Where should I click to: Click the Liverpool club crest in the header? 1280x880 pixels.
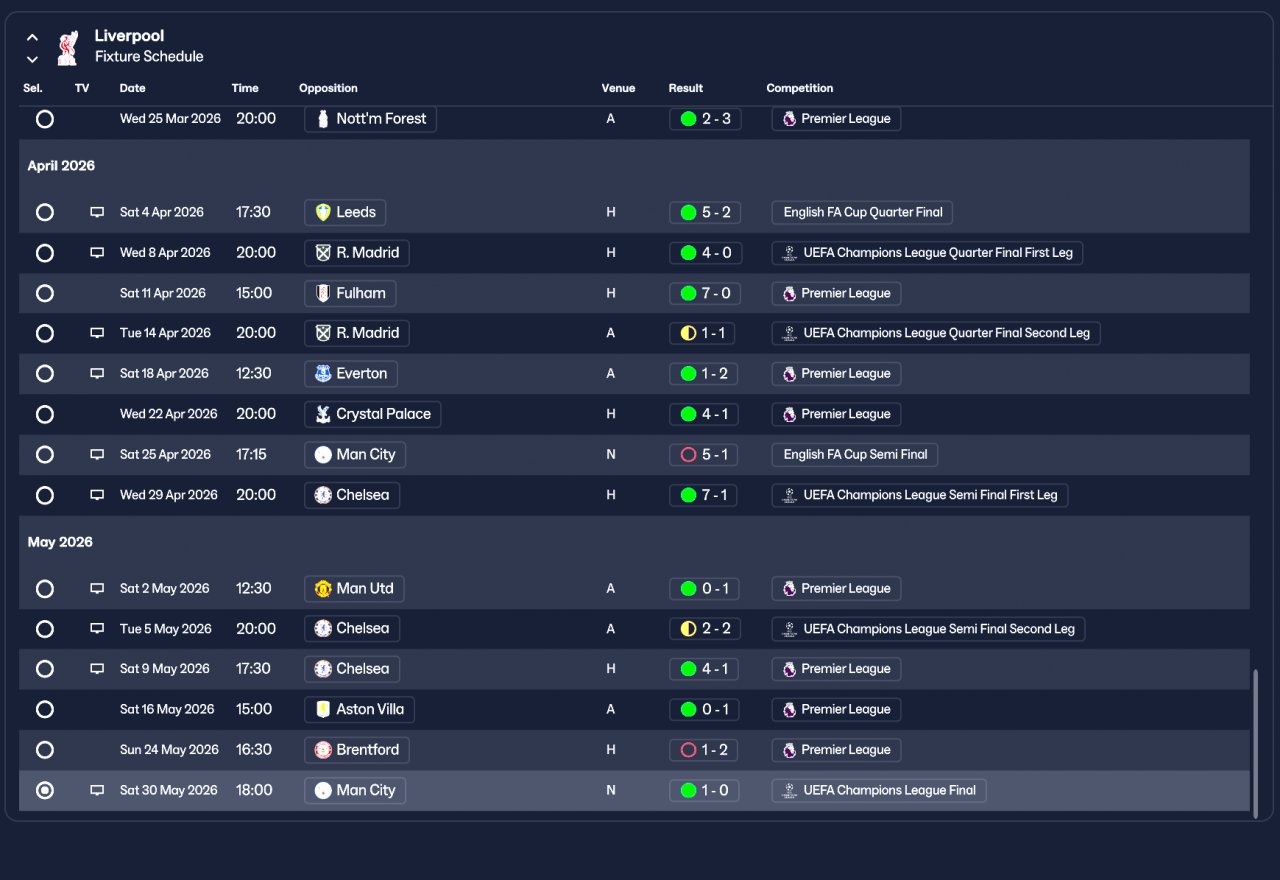point(68,47)
